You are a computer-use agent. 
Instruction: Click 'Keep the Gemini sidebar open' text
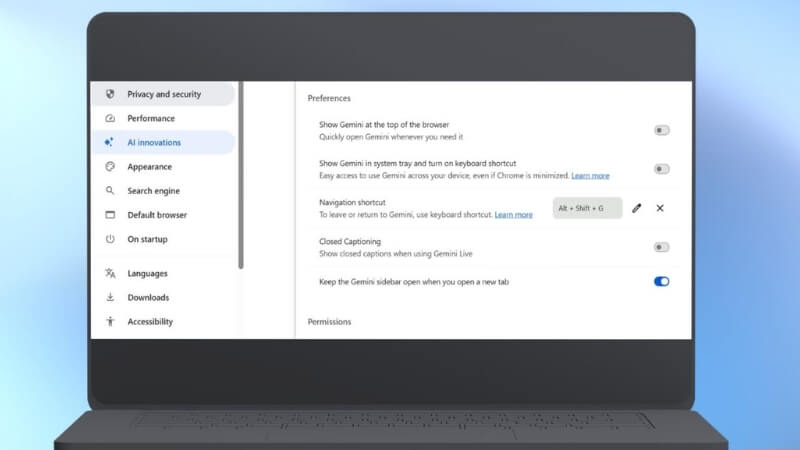click(x=414, y=282)
